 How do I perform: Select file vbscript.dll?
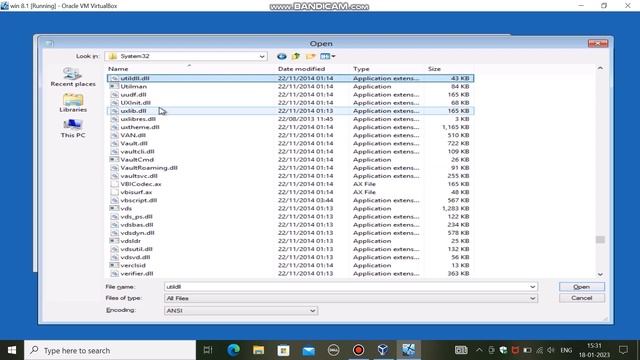pos(290,200)
